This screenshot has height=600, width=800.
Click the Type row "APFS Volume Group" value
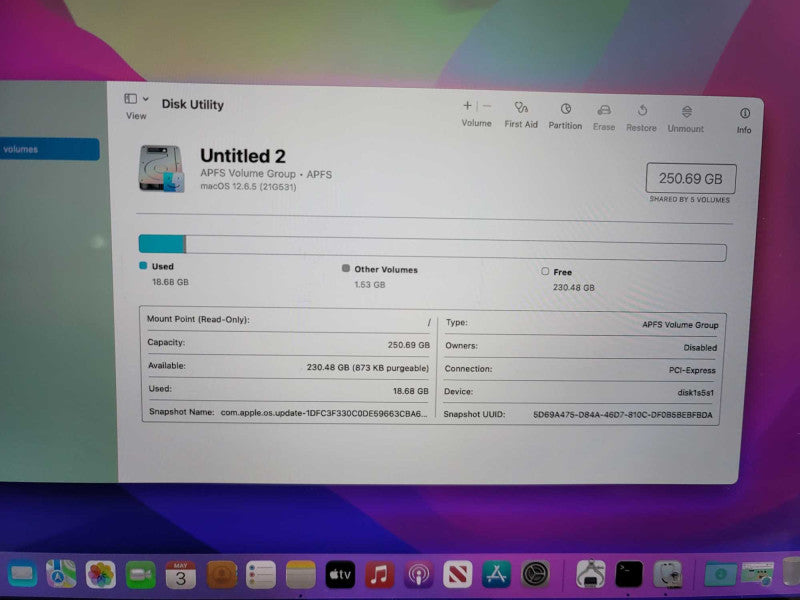coord(680,325)
